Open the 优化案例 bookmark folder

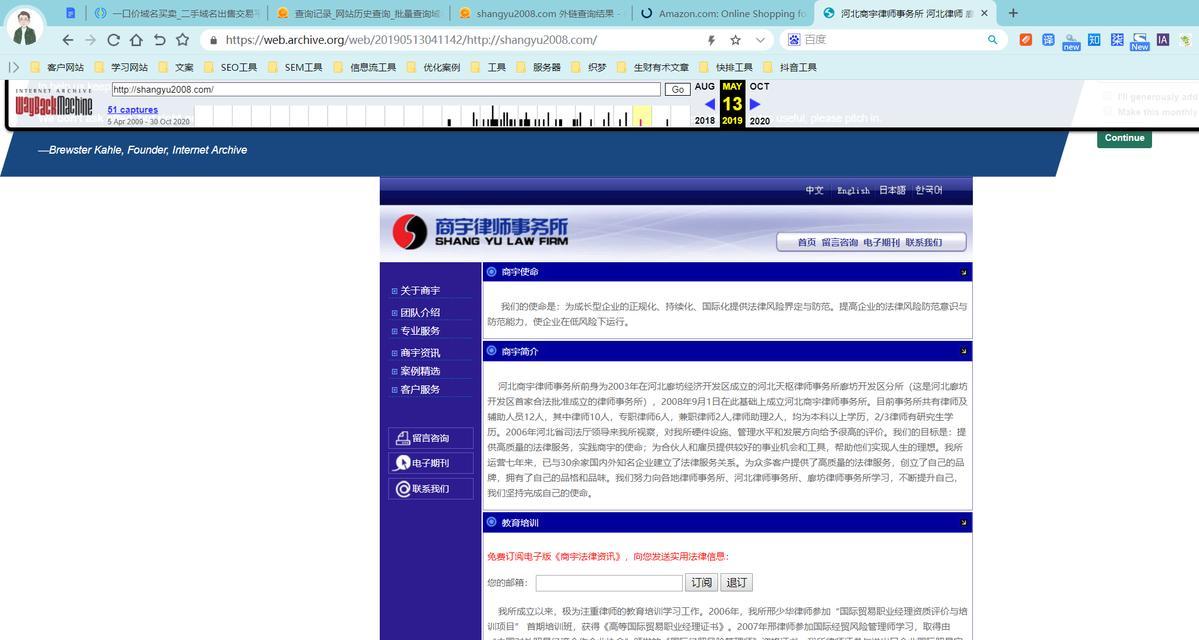(x=434, y=67)
